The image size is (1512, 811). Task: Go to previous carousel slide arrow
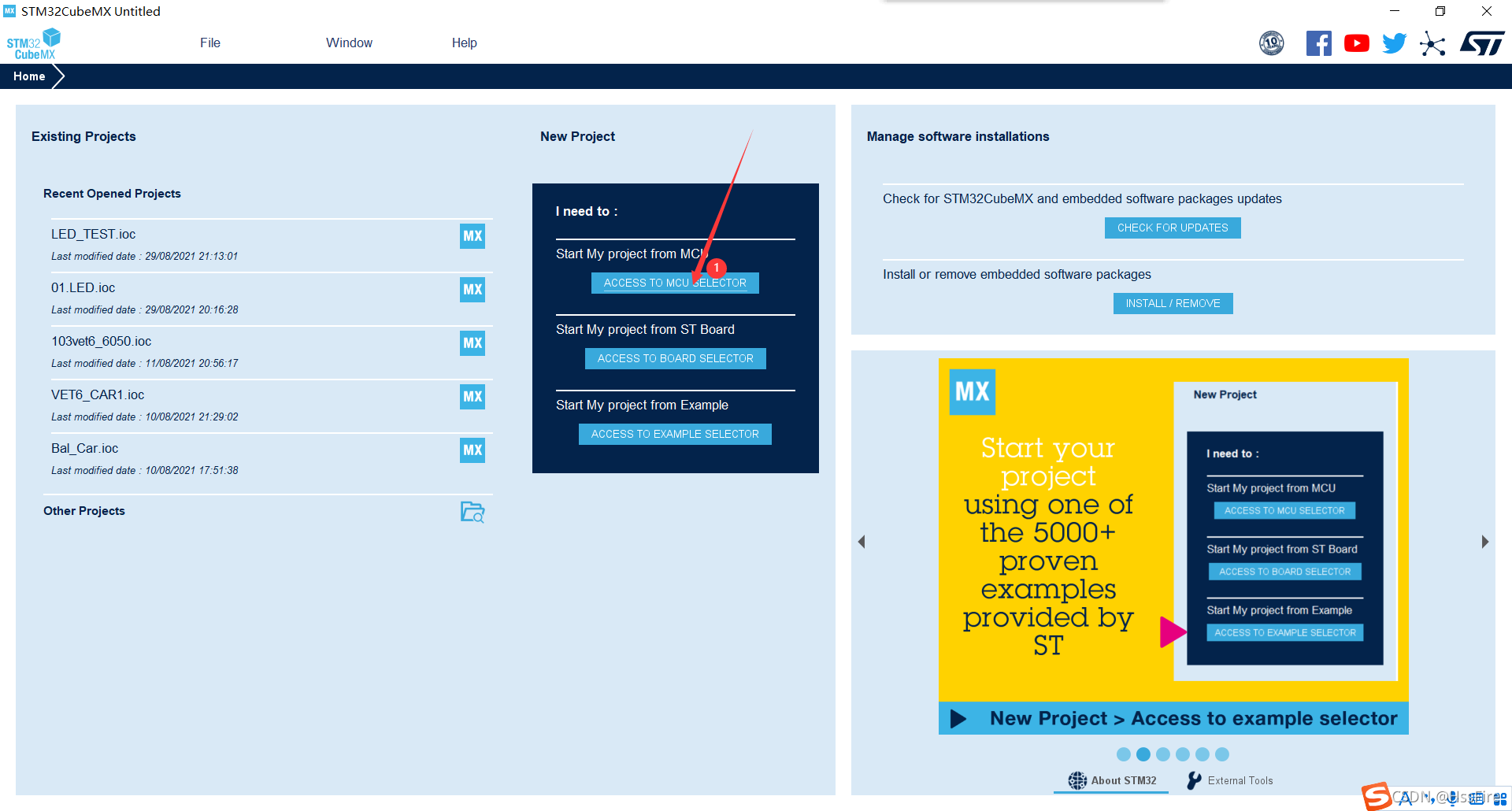point(862,542)
